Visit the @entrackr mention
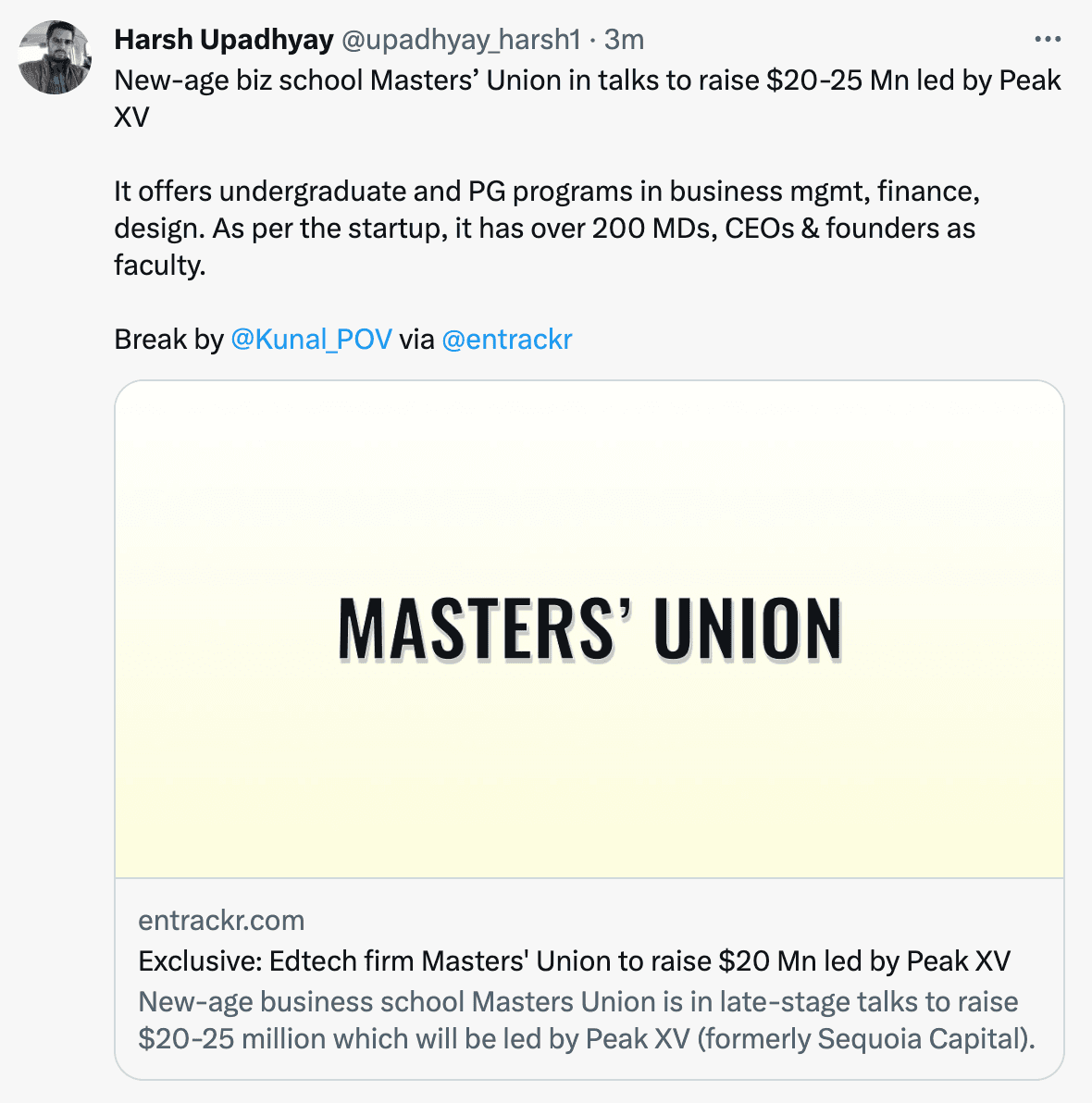This screenshot has height=1103, width=1092. [507, 340]
